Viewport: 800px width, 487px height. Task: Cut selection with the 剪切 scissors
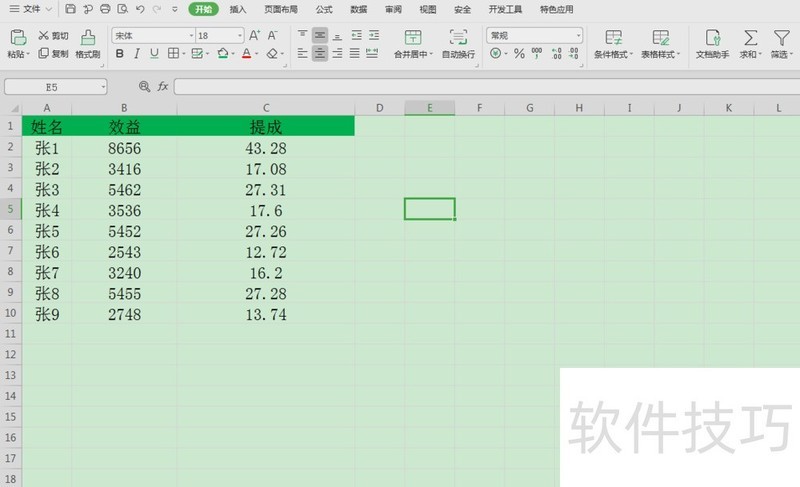[x=53, y=35]
